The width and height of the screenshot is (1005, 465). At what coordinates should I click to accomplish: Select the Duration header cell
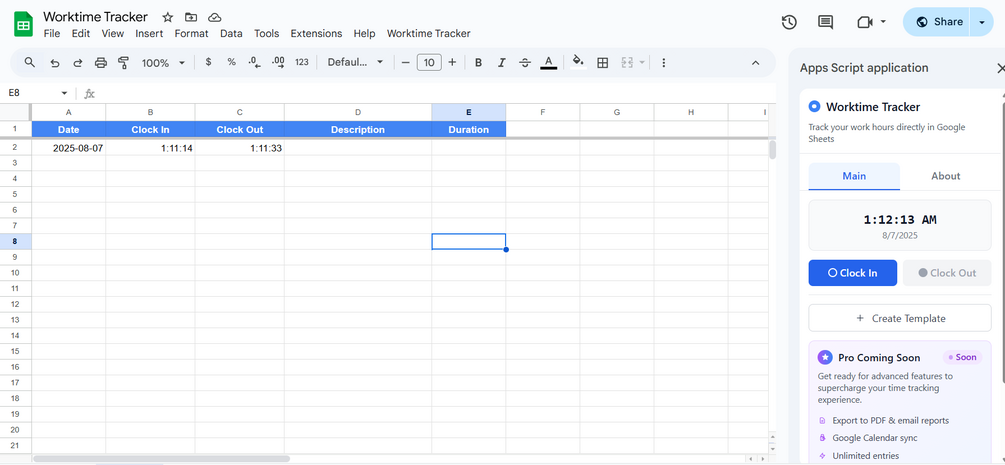(469, 130)
